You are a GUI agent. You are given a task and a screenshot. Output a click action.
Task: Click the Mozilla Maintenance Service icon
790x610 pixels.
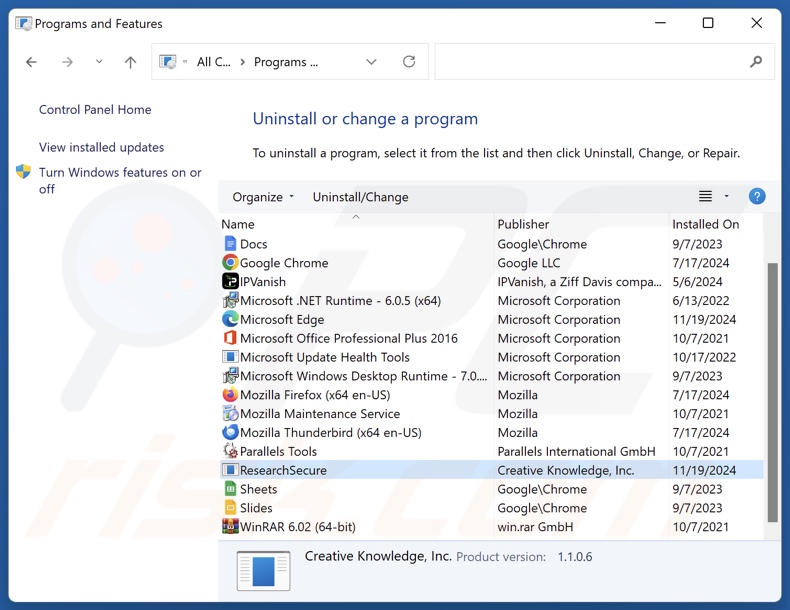pyautogui.click(x=230, y=414)
